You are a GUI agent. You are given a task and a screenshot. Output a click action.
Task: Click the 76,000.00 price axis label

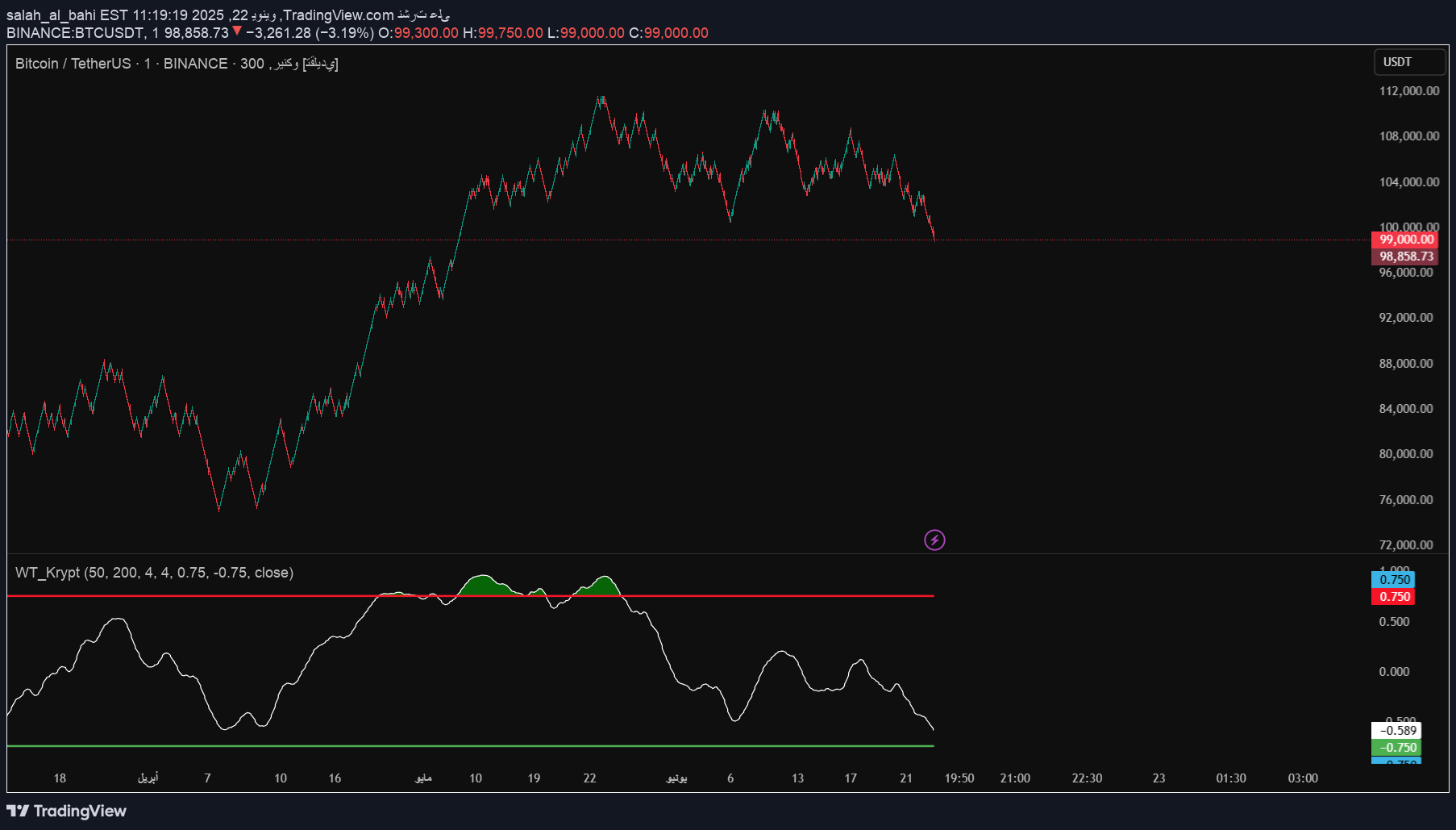click(x=1406, y=500)
